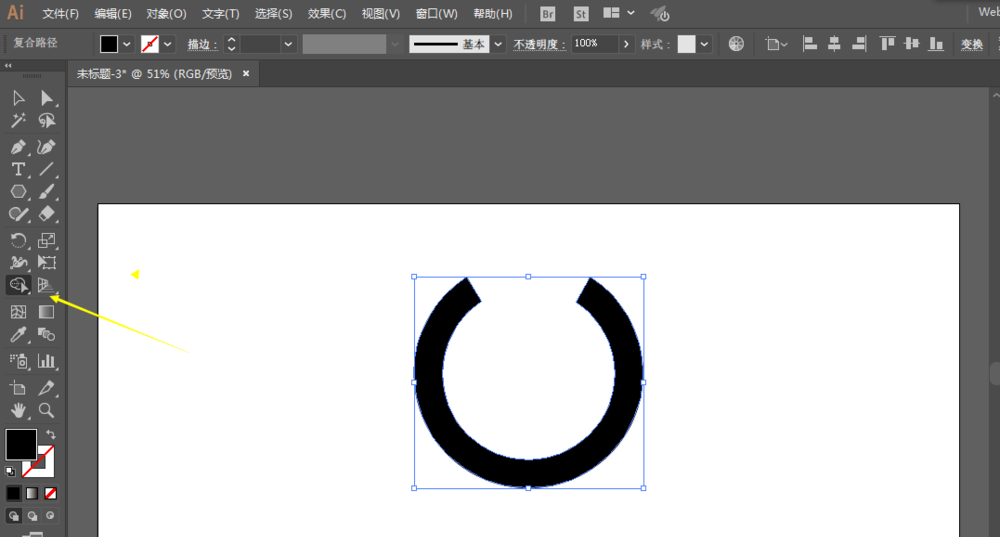Image resolution: width=1000 pixels, height=537 pixels.
Task: Collapse the tools panel double arrow
Action: coord(8,66)
